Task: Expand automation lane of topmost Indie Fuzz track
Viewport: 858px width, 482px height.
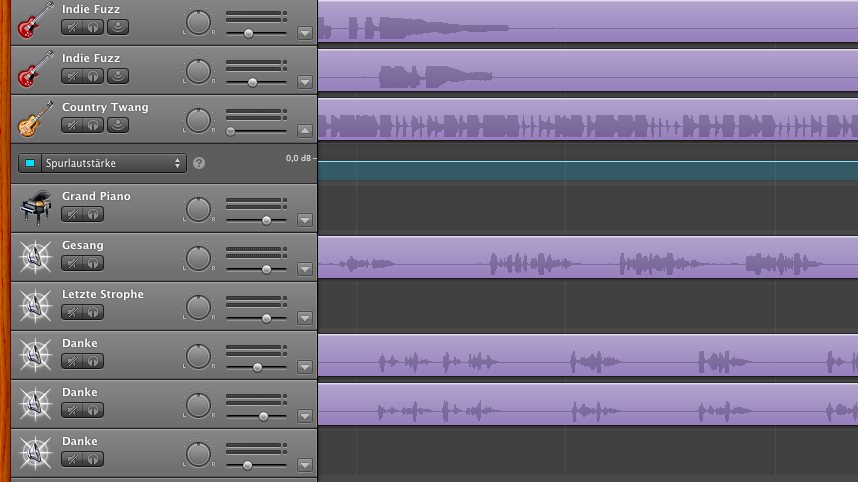Action: click(305, 33)
